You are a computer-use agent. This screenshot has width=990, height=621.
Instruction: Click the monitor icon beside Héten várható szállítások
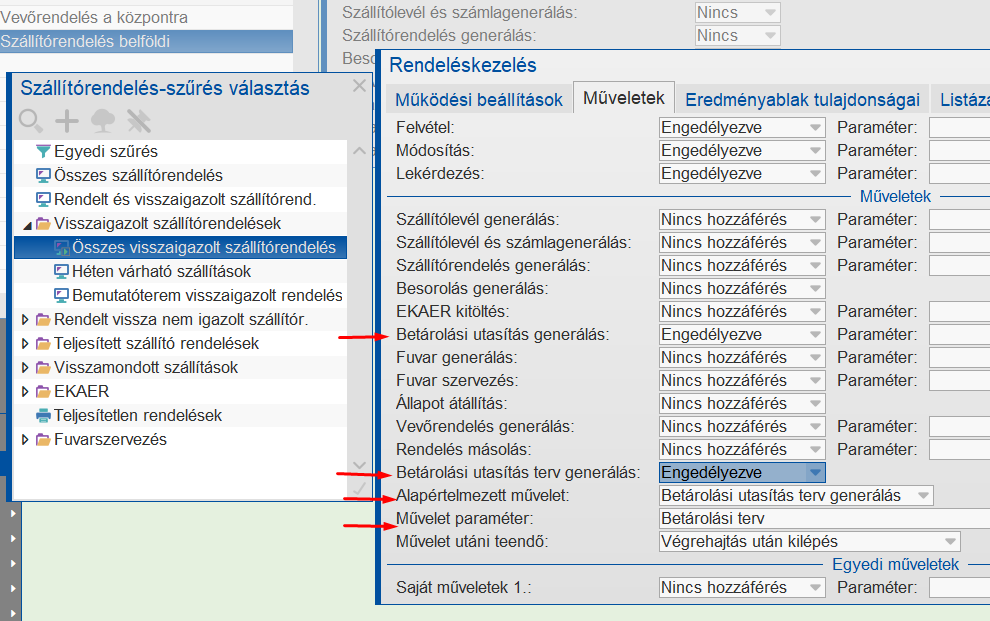[x=61, y=271]
